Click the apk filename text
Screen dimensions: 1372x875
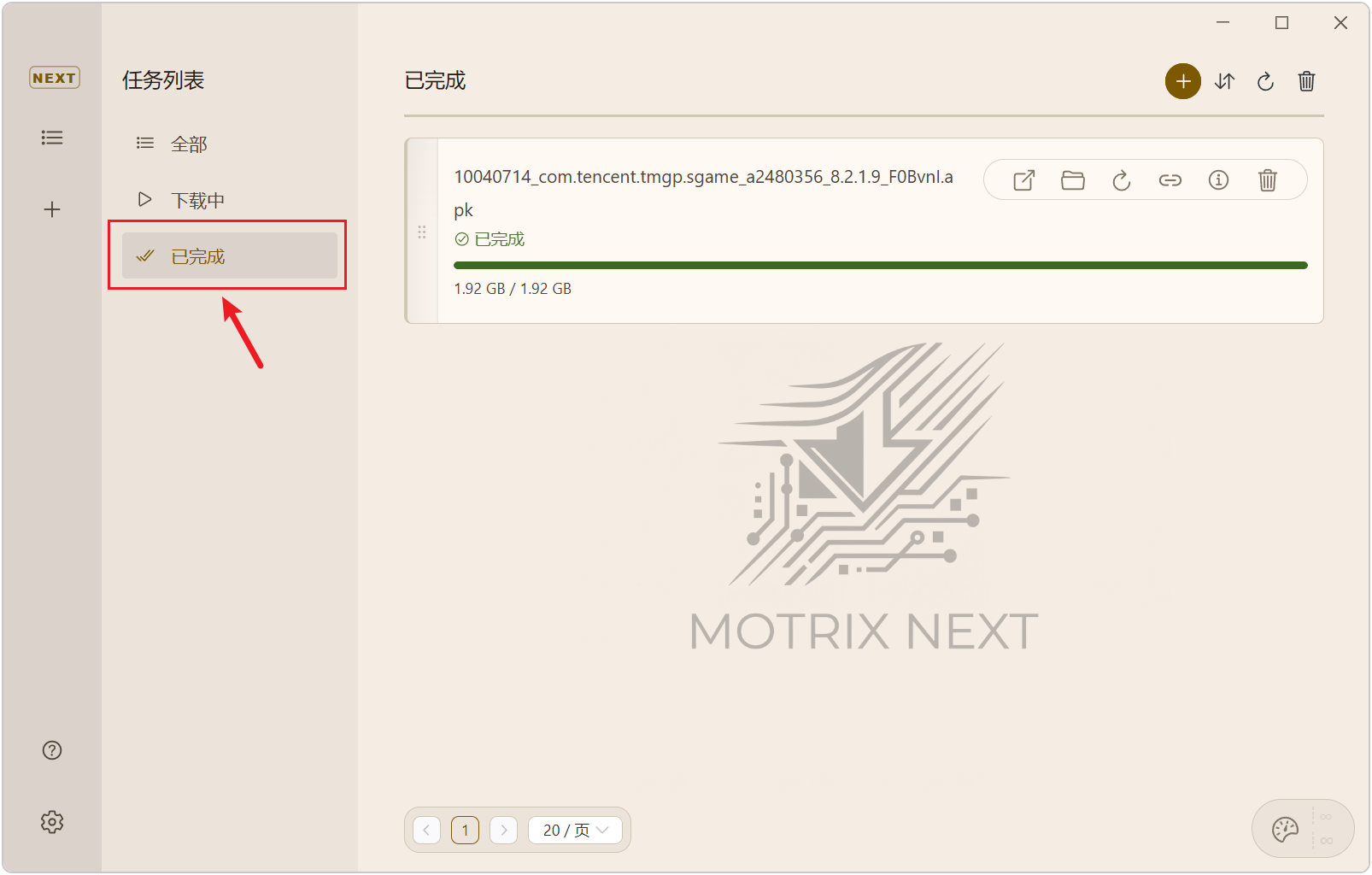[x=703, y=193]
